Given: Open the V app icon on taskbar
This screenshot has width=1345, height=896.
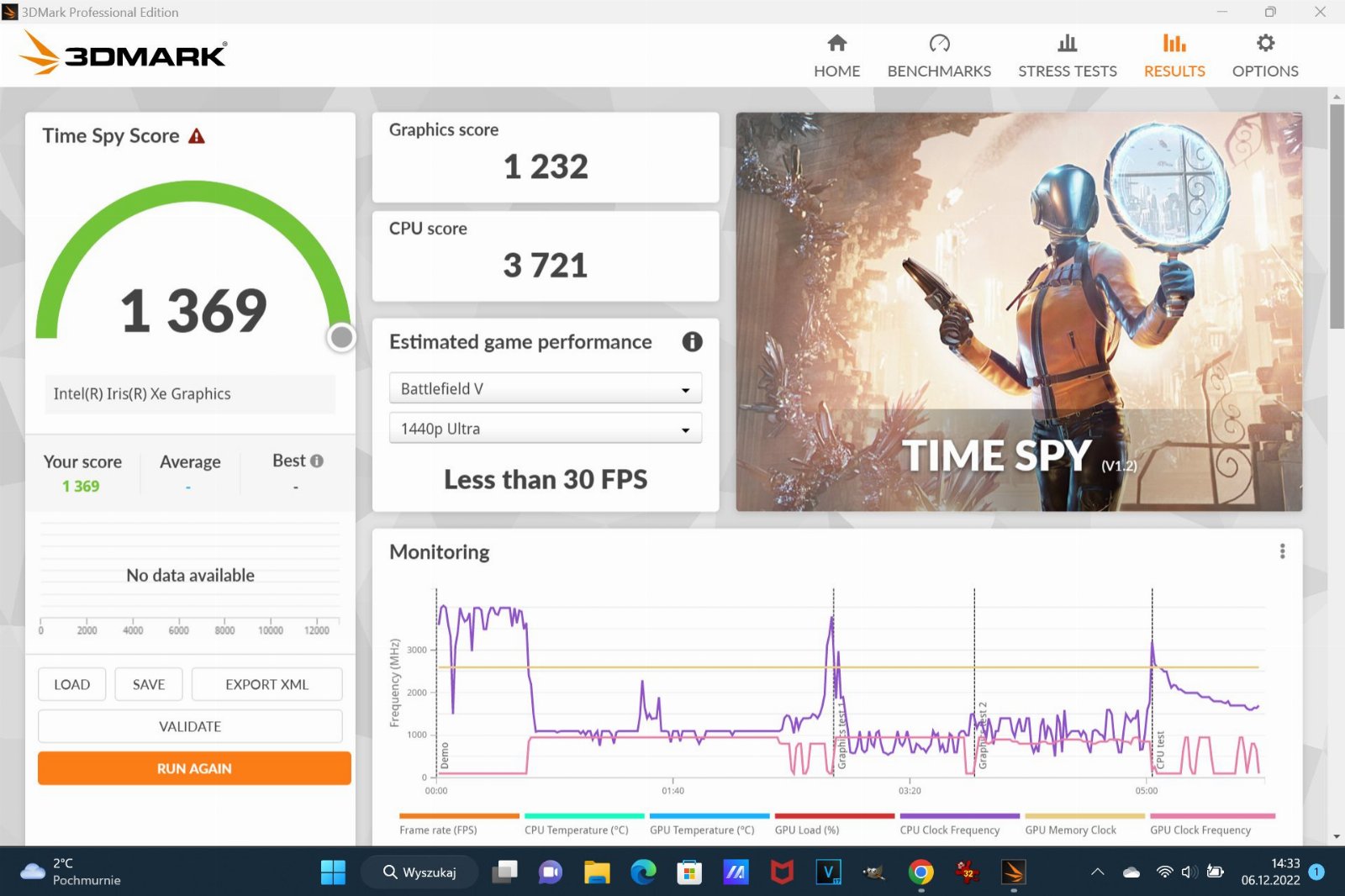Looking at the screenshot, I should coord(828,872).
